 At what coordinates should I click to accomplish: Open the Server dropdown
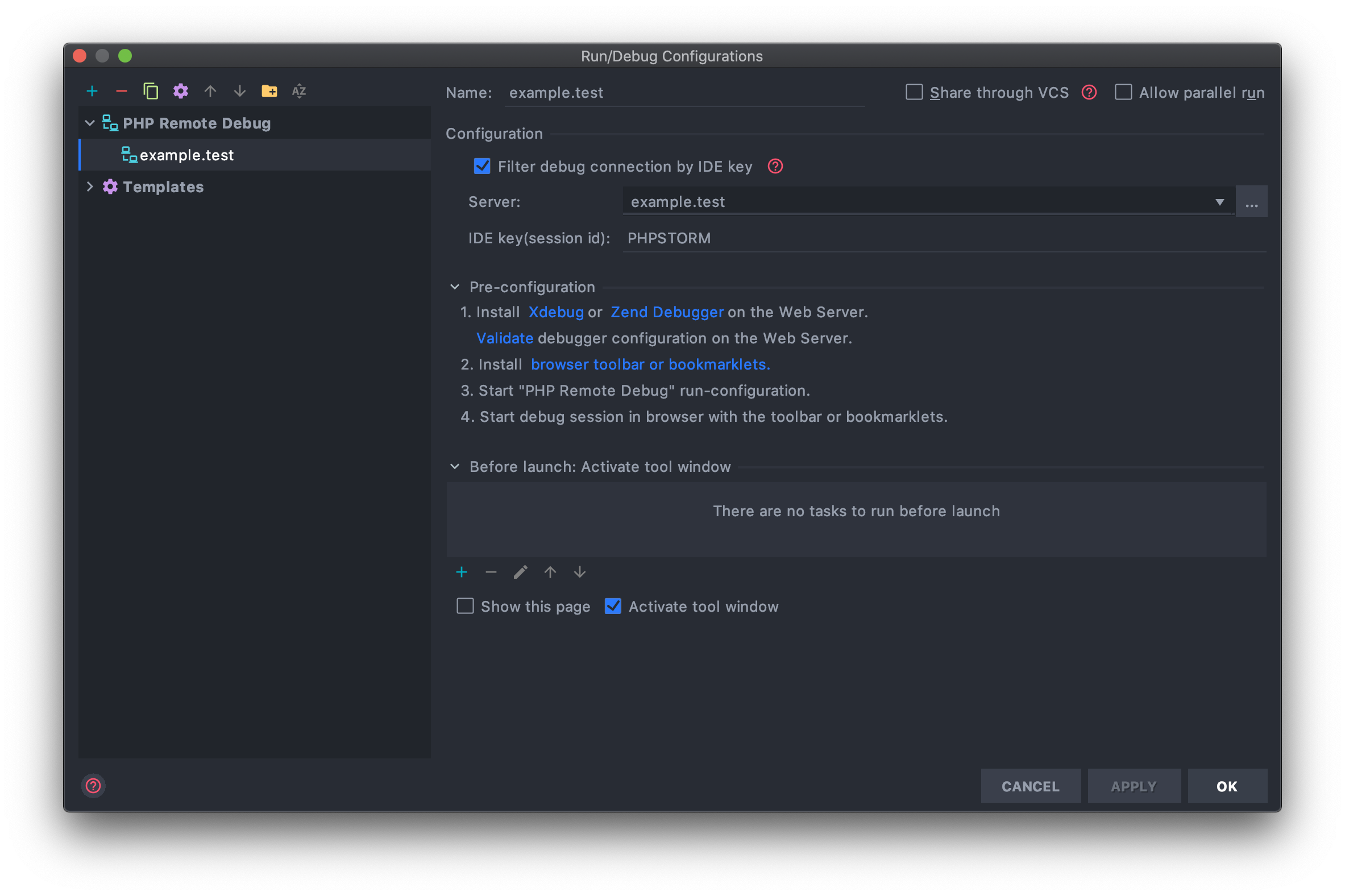[x=1219, y=202]
